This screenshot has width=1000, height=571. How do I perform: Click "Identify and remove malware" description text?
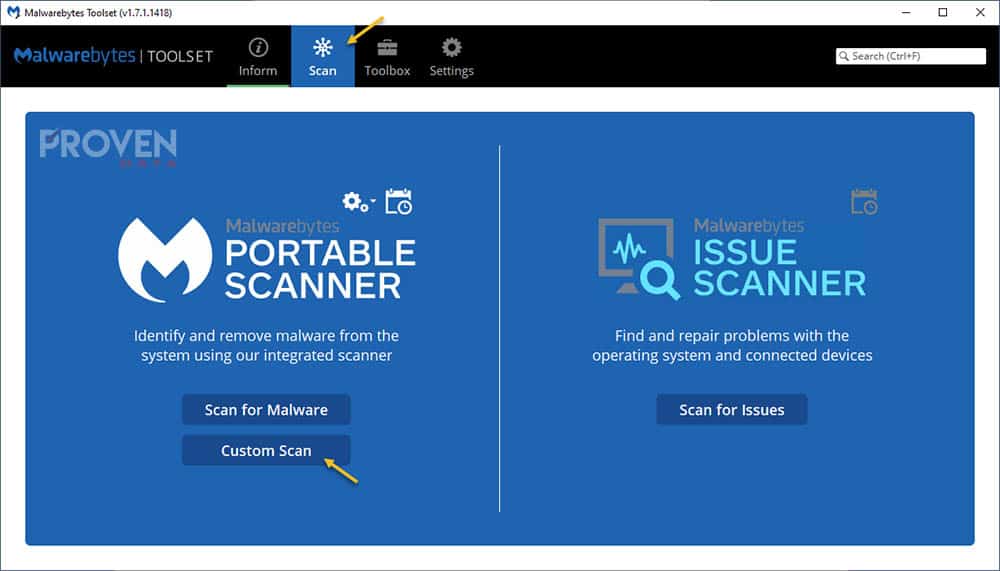(x=266, y=345)
